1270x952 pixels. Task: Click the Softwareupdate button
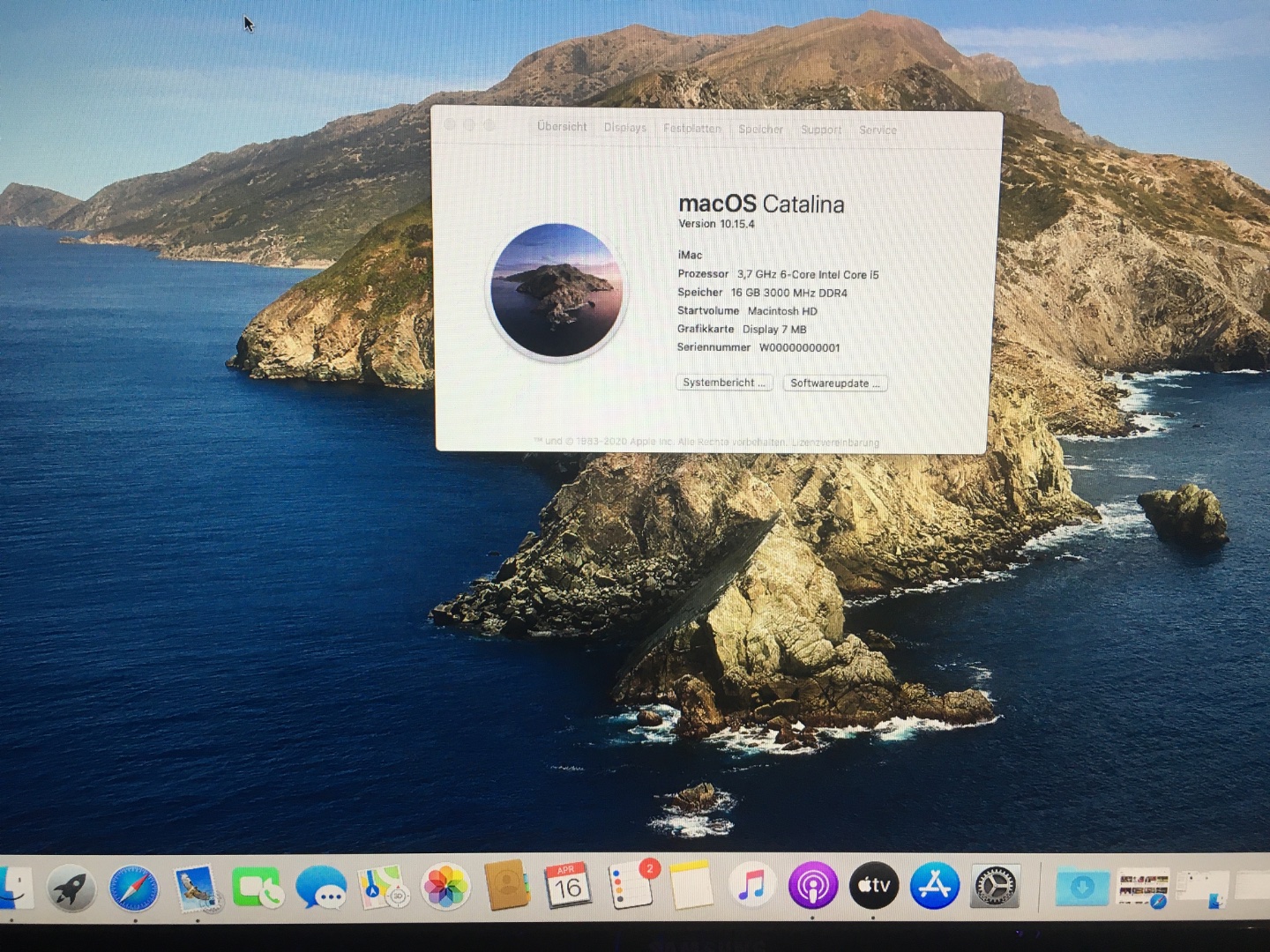(834, 383)
